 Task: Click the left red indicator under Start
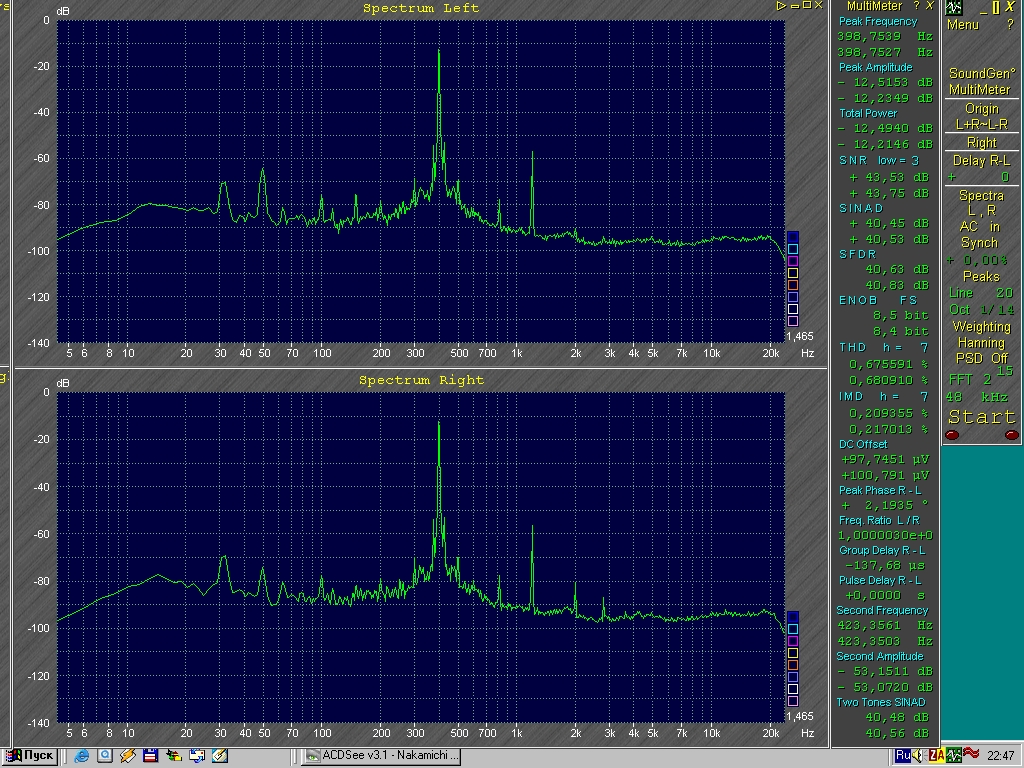pos(952,435)
